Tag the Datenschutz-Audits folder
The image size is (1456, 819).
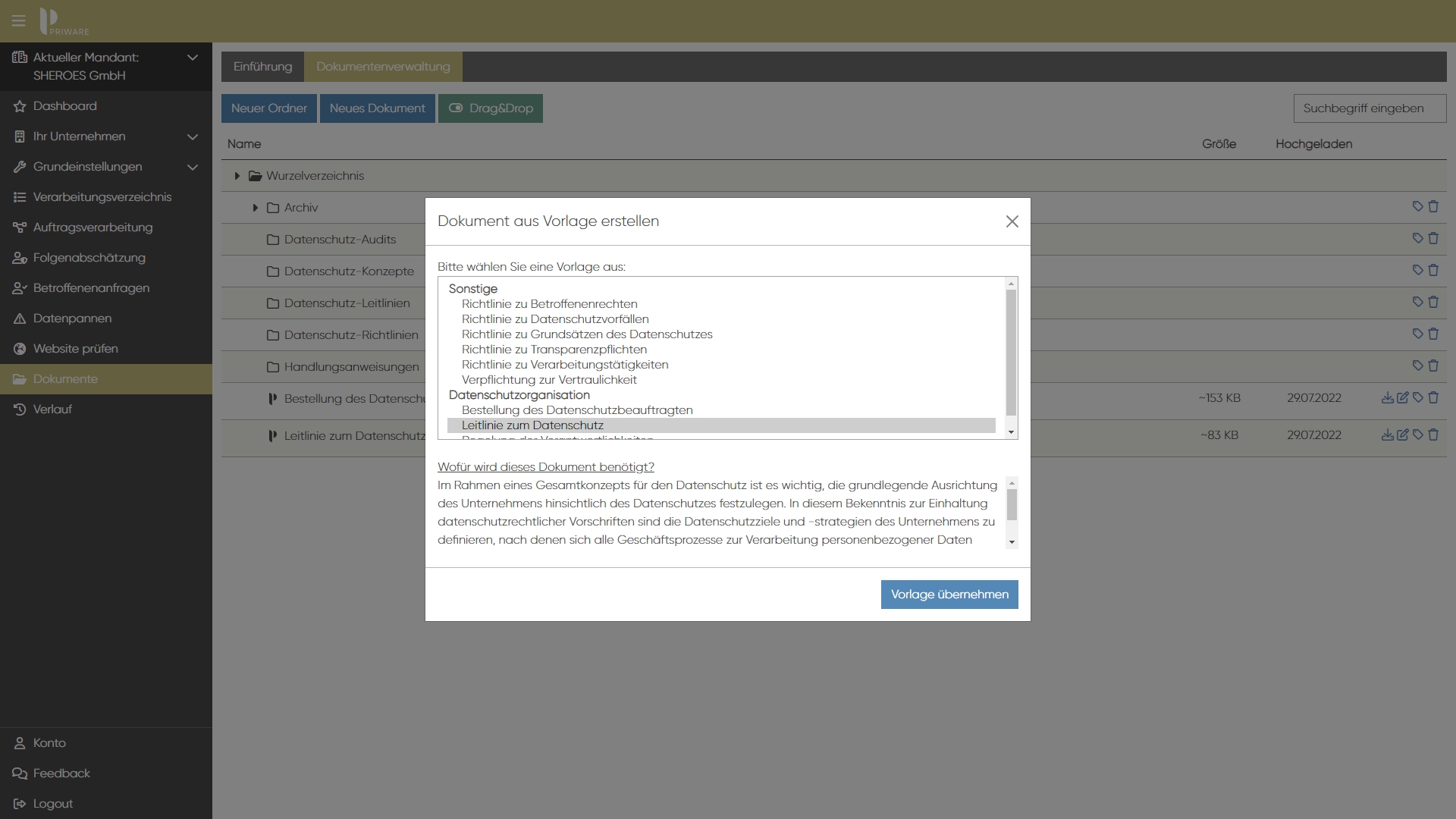[1417, 238]
